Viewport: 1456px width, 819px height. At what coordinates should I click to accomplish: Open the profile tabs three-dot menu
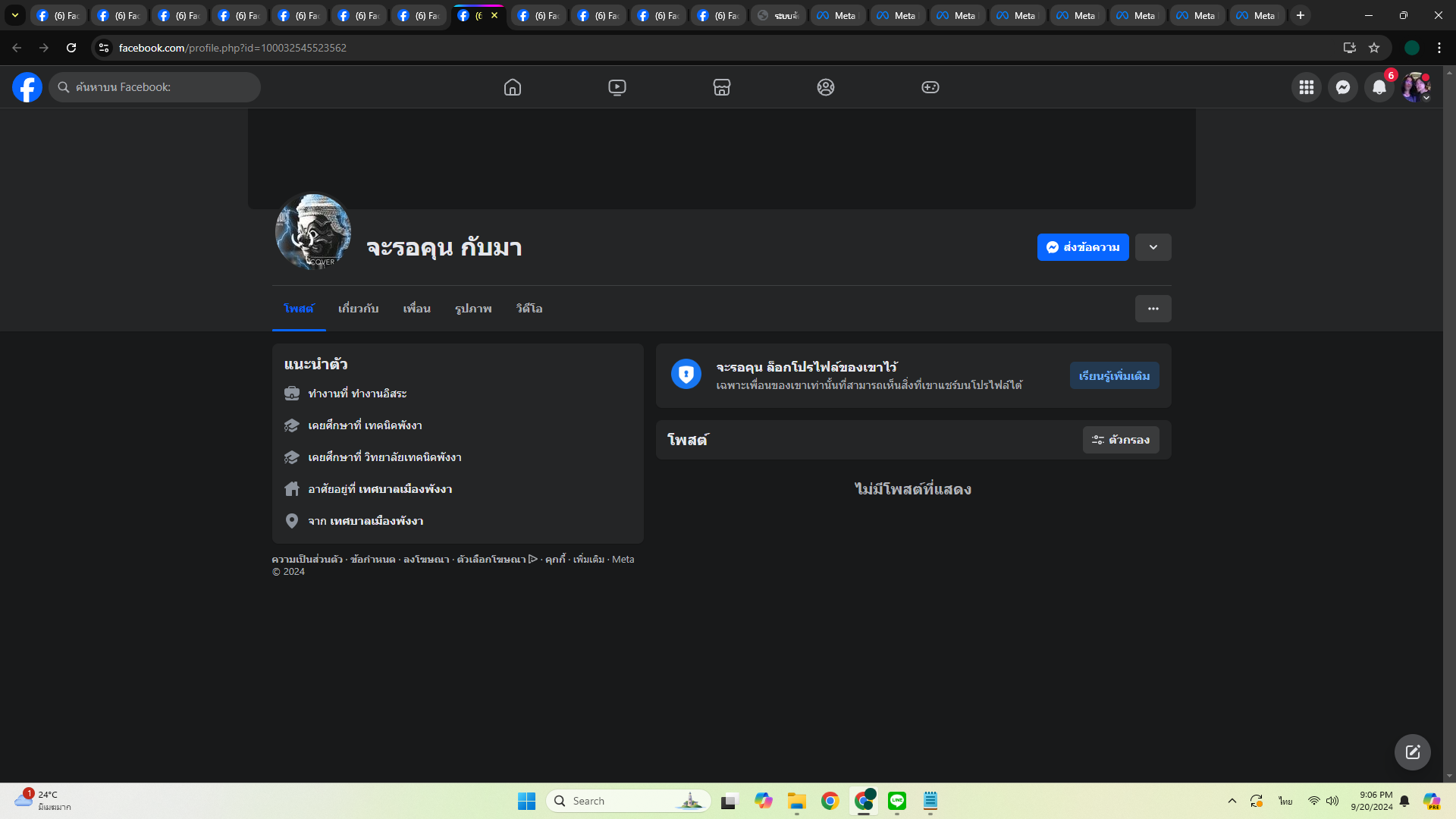click(x=1153, y=309)
